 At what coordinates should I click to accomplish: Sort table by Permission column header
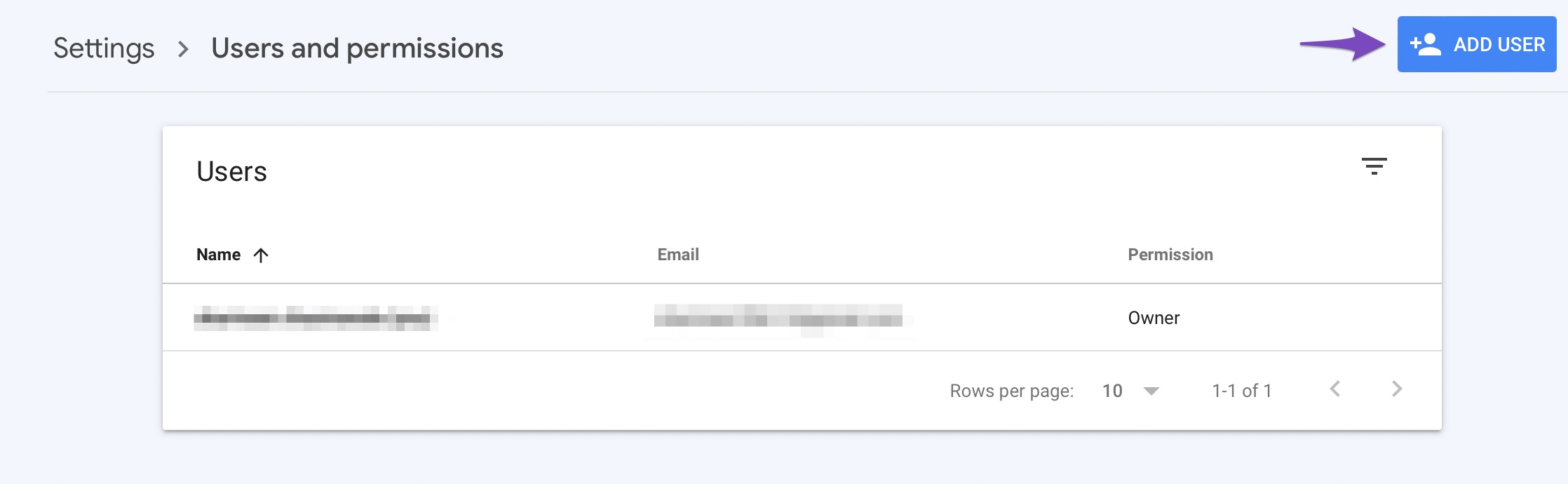click(x=1170, y=255)
